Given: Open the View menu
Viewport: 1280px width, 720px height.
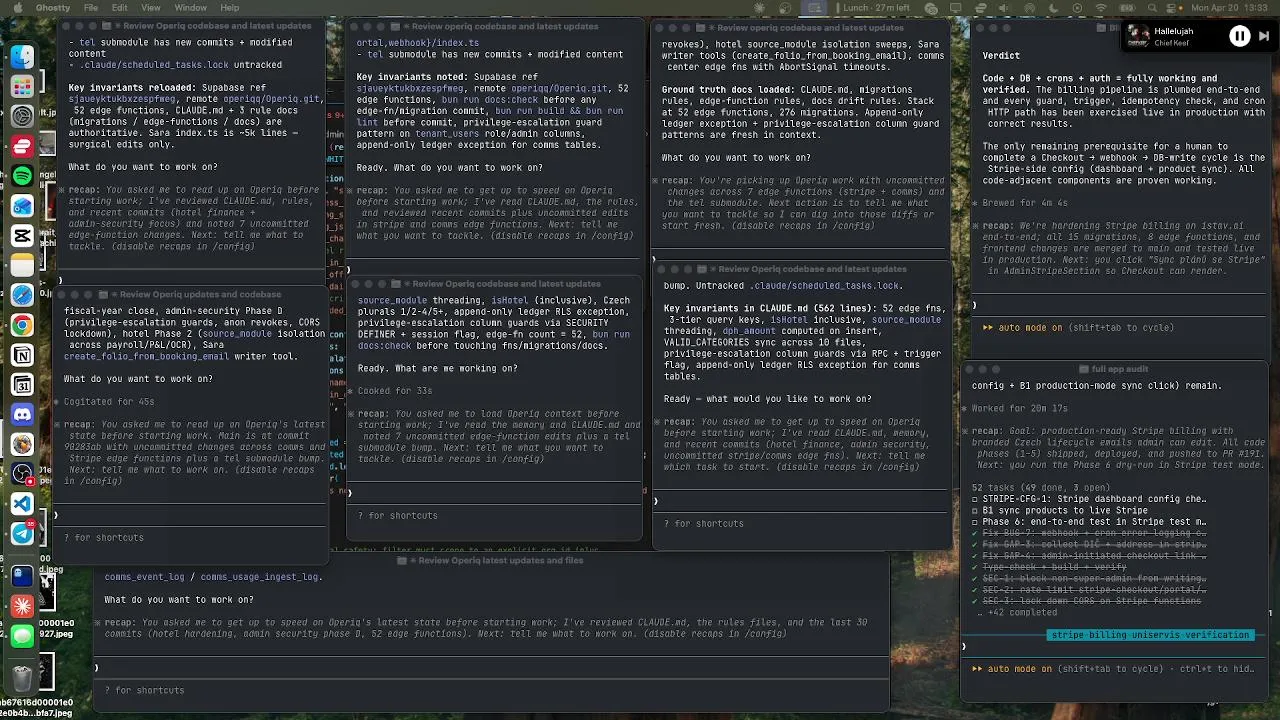Looking at the screenshot, I should pos(150,8).
